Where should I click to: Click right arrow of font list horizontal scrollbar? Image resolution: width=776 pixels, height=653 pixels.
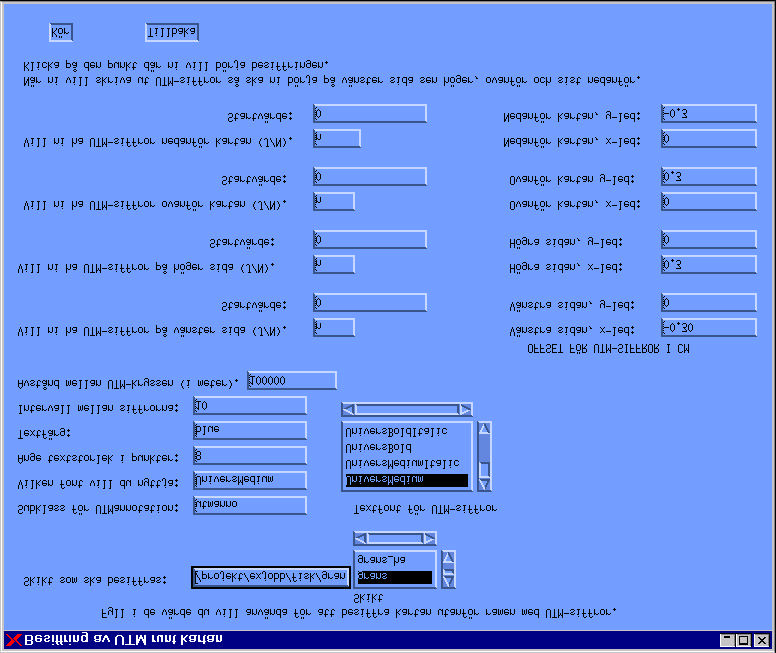click(x=465, y=409)
